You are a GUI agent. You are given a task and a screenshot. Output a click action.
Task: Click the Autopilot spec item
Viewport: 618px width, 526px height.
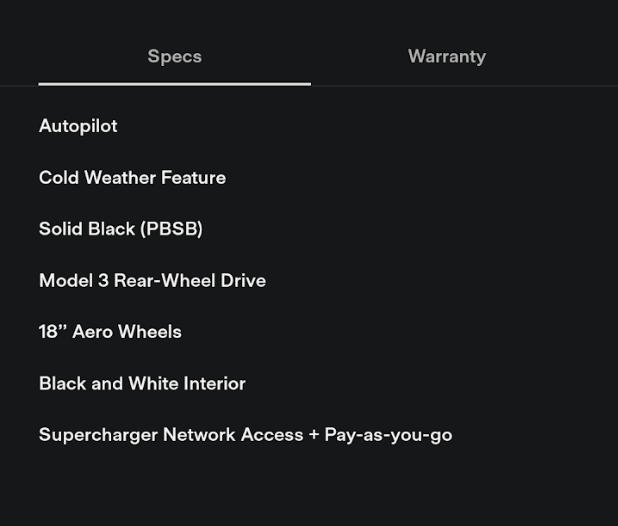click(78, 126)
